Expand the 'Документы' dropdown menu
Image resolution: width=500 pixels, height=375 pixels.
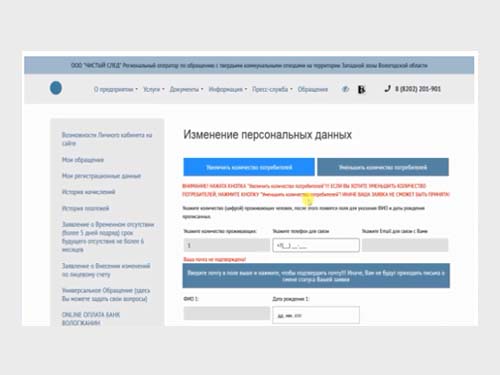coord(186,89)
